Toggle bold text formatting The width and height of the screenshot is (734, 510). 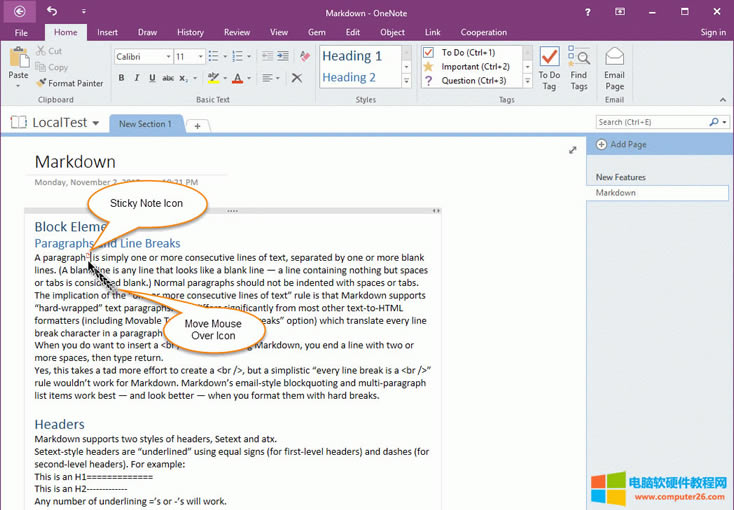tap(120, 78)
